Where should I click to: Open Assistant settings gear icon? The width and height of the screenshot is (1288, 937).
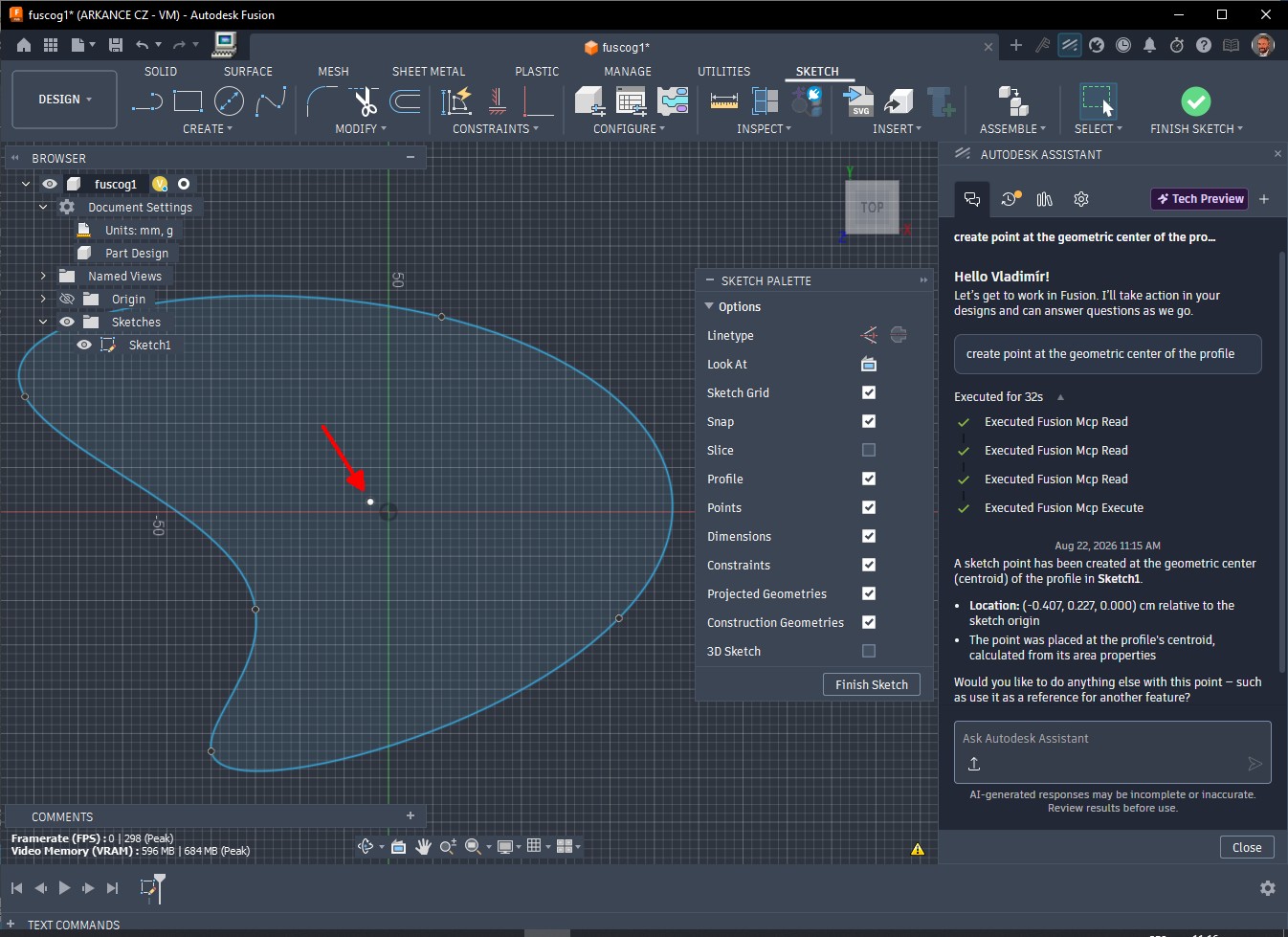pyautogui.click(x=1081, y=199)
